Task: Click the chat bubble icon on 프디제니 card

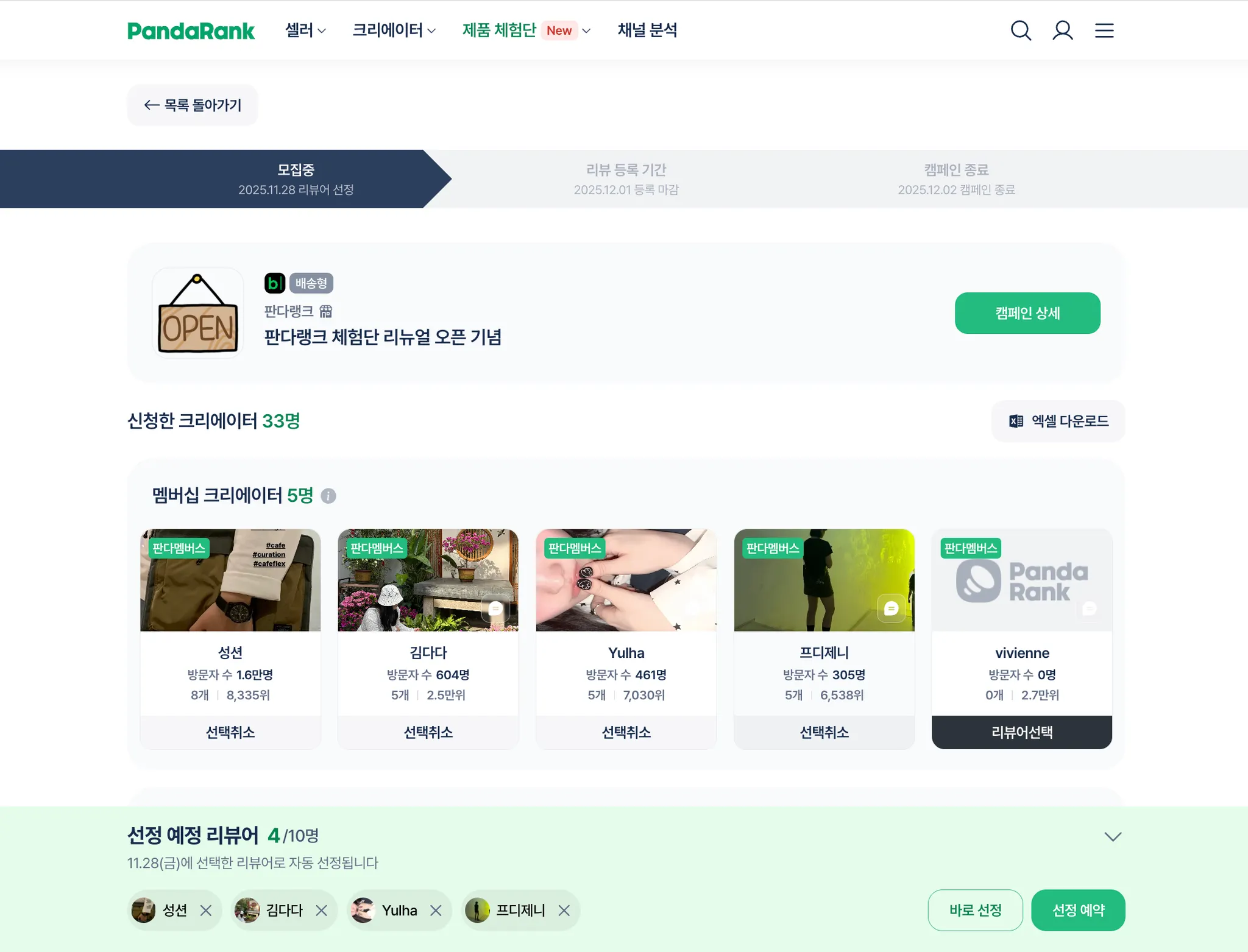Action: pyautogui.click(x=891, y=608)
